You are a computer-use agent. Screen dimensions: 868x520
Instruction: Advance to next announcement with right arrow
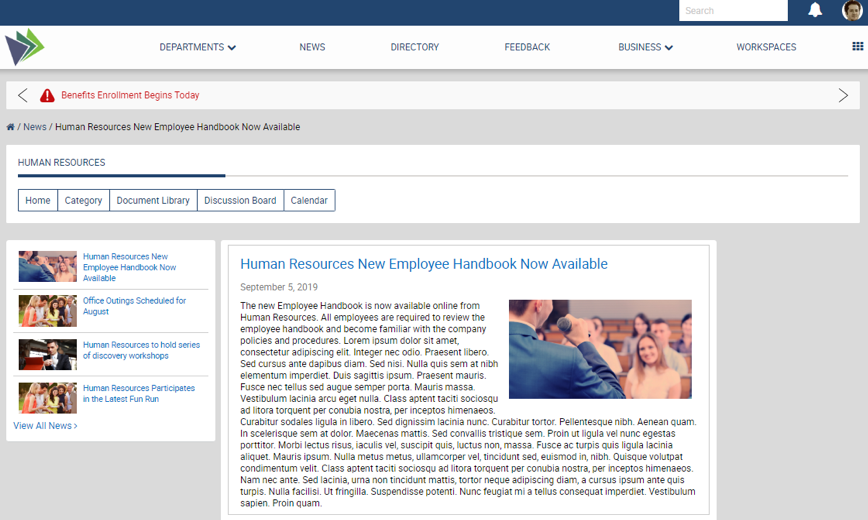(843, 96)
